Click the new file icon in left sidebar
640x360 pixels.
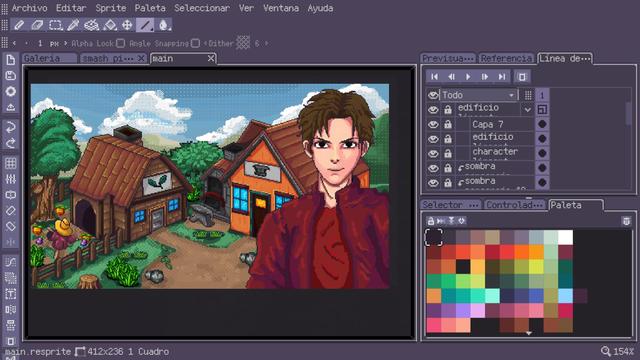pos(11,60)
